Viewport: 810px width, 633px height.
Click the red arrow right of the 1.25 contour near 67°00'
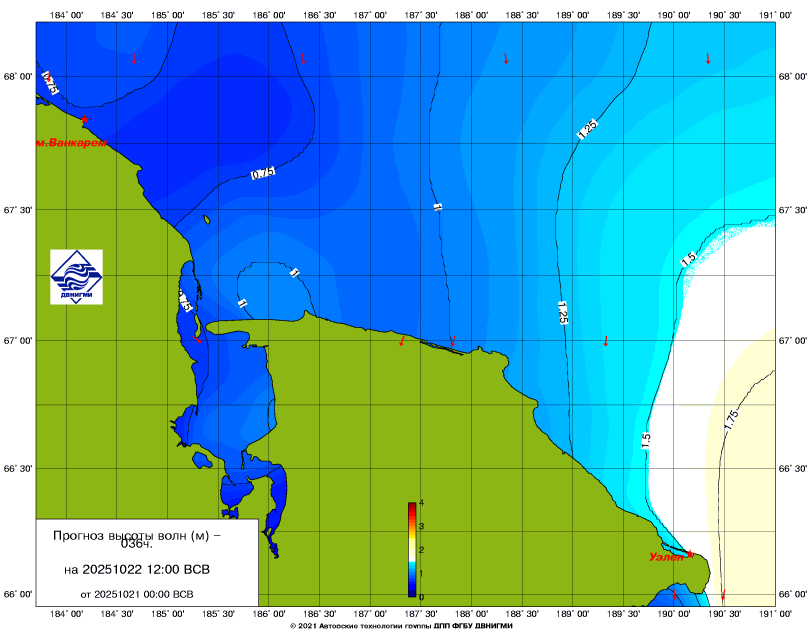[x=605, y=341]
